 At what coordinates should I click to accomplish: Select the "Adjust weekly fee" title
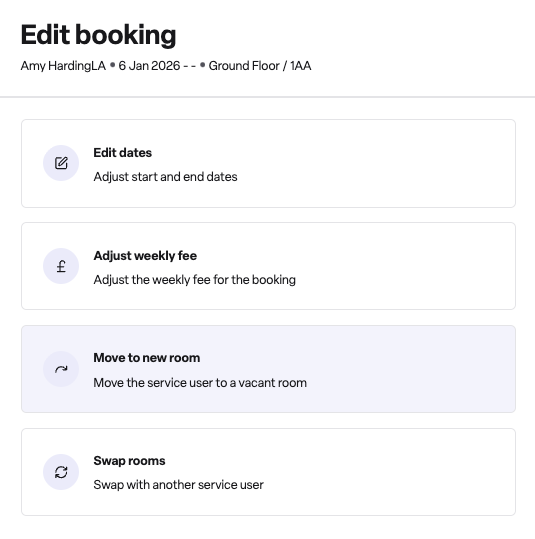(145, 256)
